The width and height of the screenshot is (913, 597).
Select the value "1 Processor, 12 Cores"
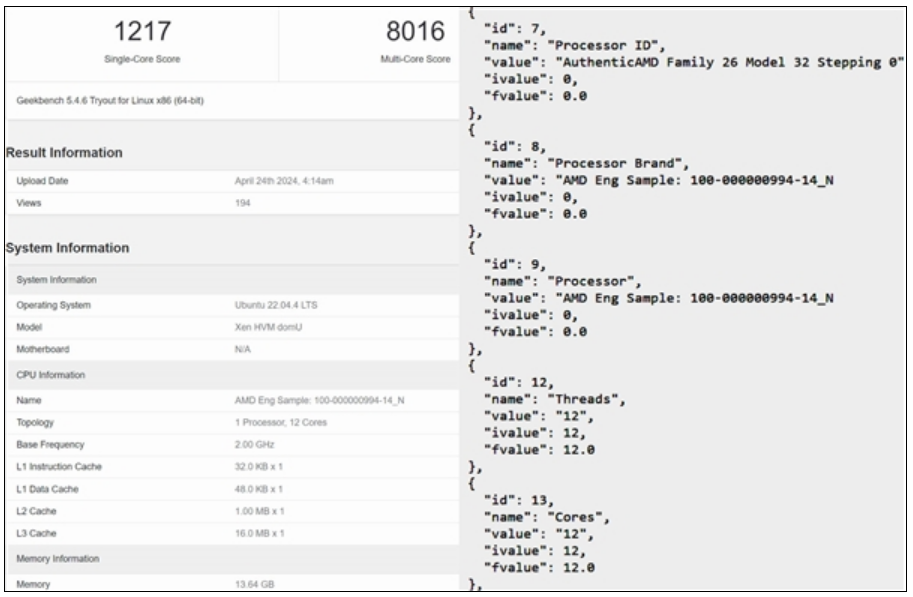(x=281, y=423)
